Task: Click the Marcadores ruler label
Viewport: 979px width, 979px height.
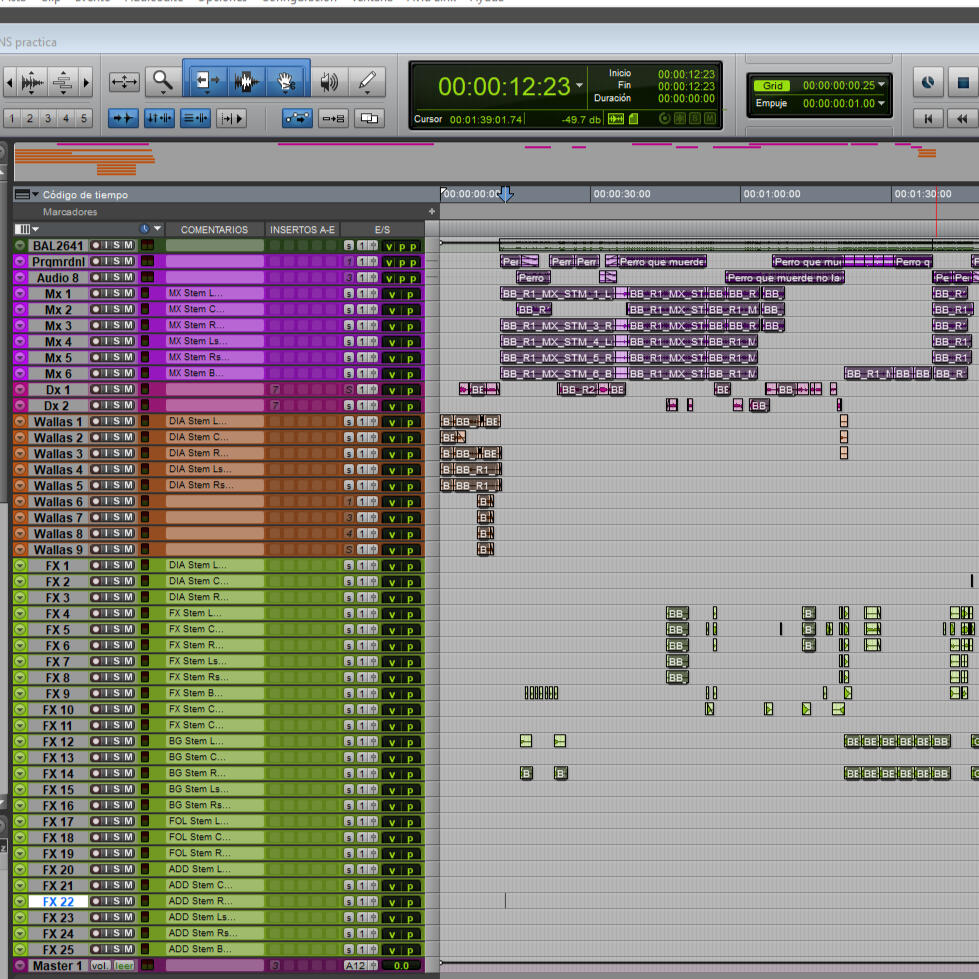Action: click(70, 212)
